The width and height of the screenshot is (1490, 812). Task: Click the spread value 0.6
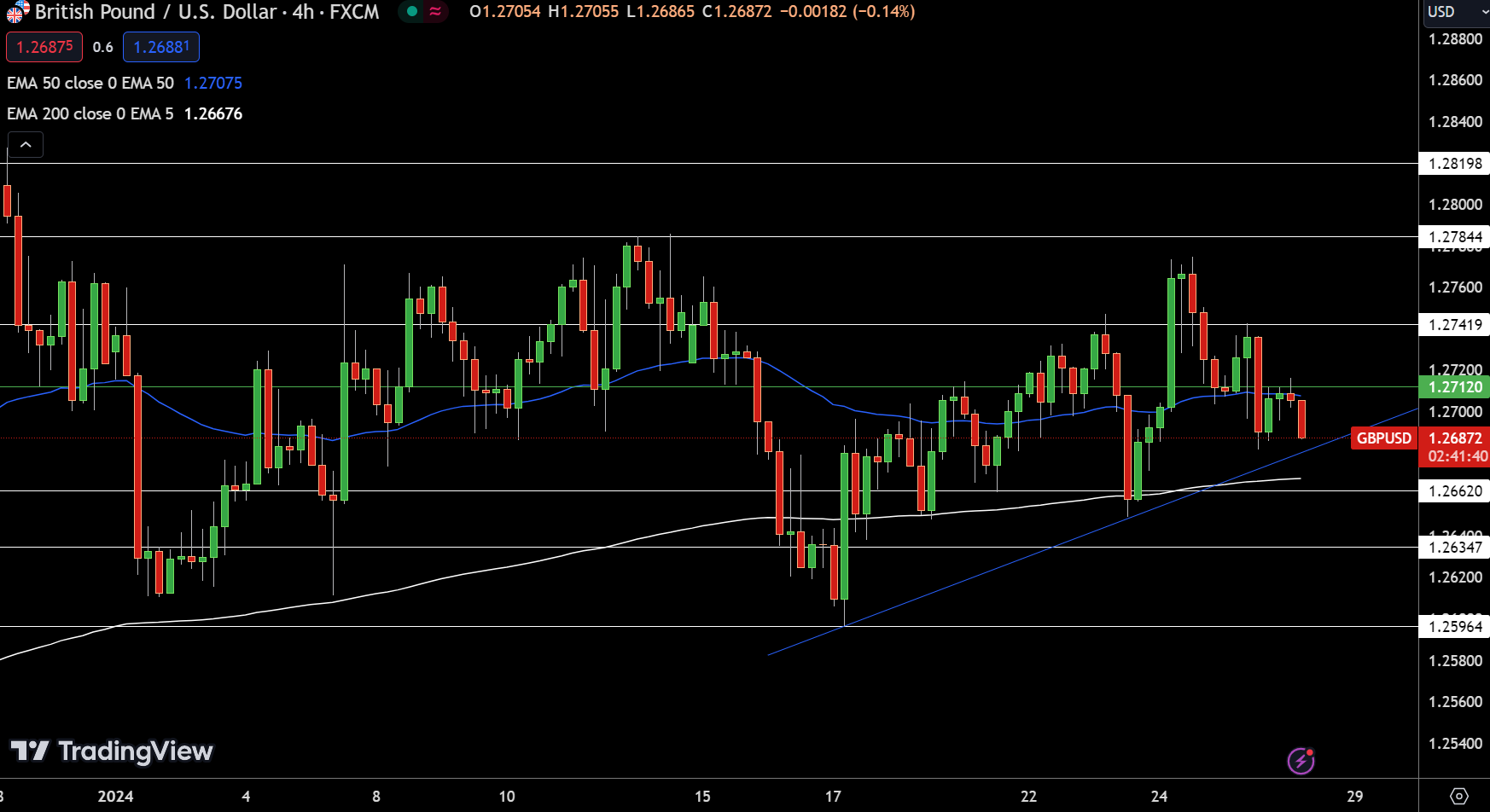point(103,47)
